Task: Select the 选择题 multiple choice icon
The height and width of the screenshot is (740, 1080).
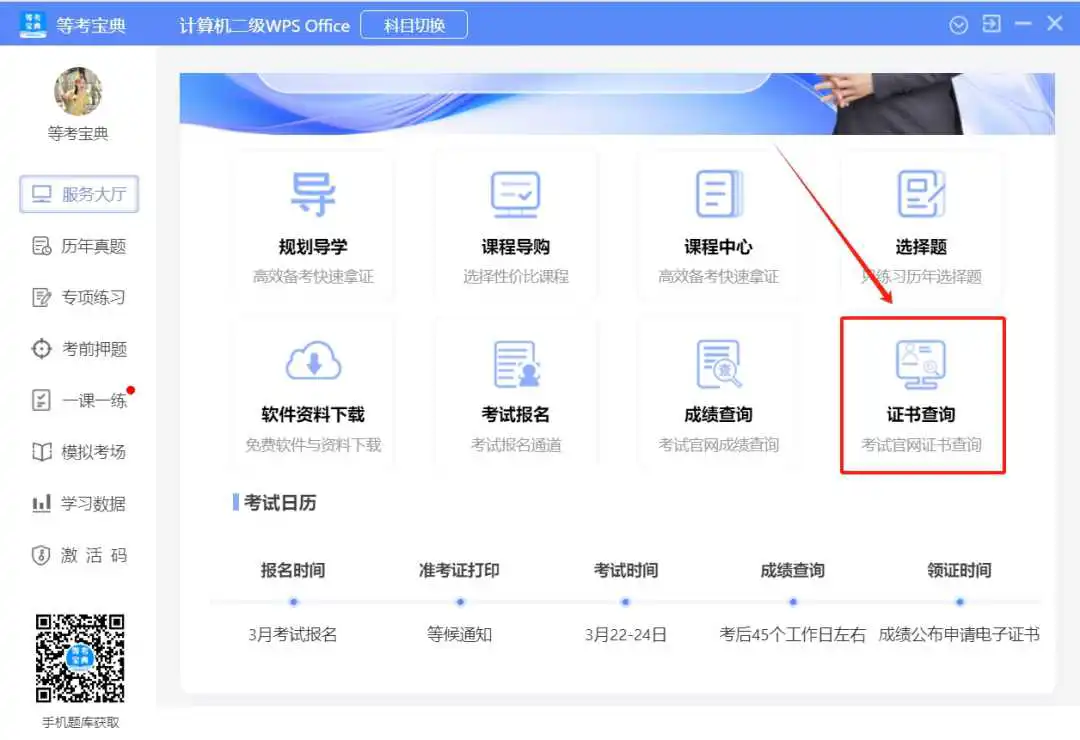Action: [x=920, y=195]
